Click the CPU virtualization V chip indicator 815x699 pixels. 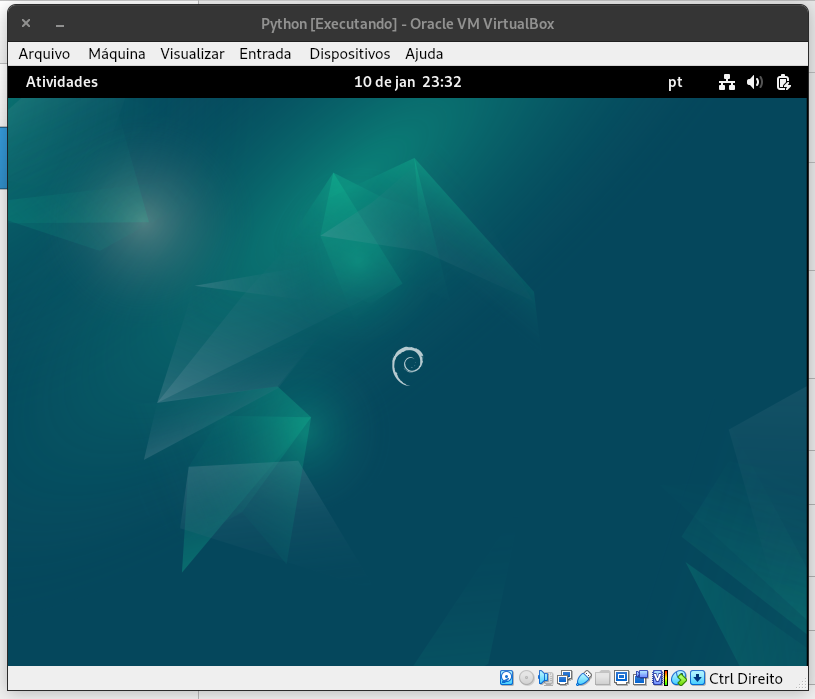coord(659,678)
